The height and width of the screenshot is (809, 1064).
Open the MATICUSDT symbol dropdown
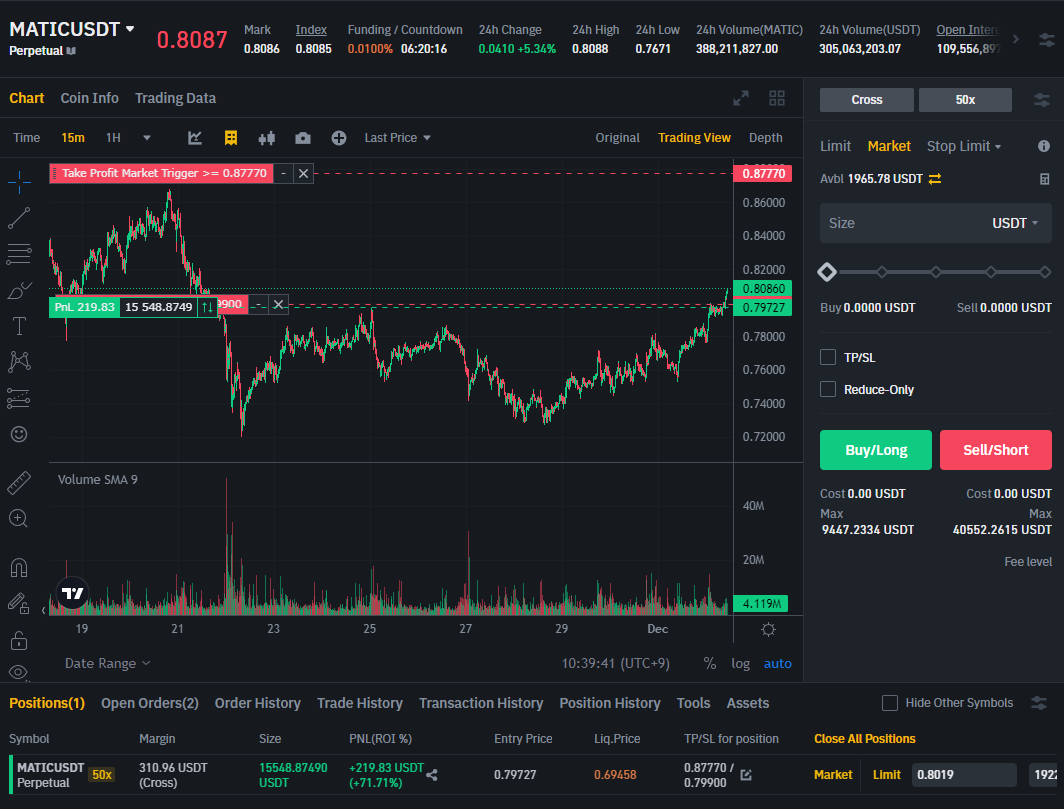pos(130,29)
